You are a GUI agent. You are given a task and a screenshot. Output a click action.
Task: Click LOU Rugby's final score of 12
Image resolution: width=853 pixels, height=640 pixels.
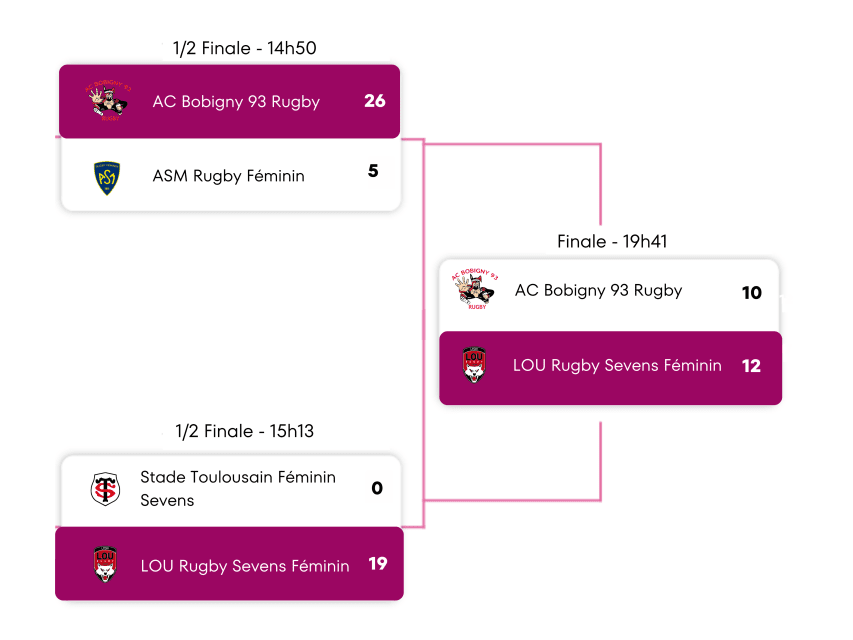click(x=751, y=366)
